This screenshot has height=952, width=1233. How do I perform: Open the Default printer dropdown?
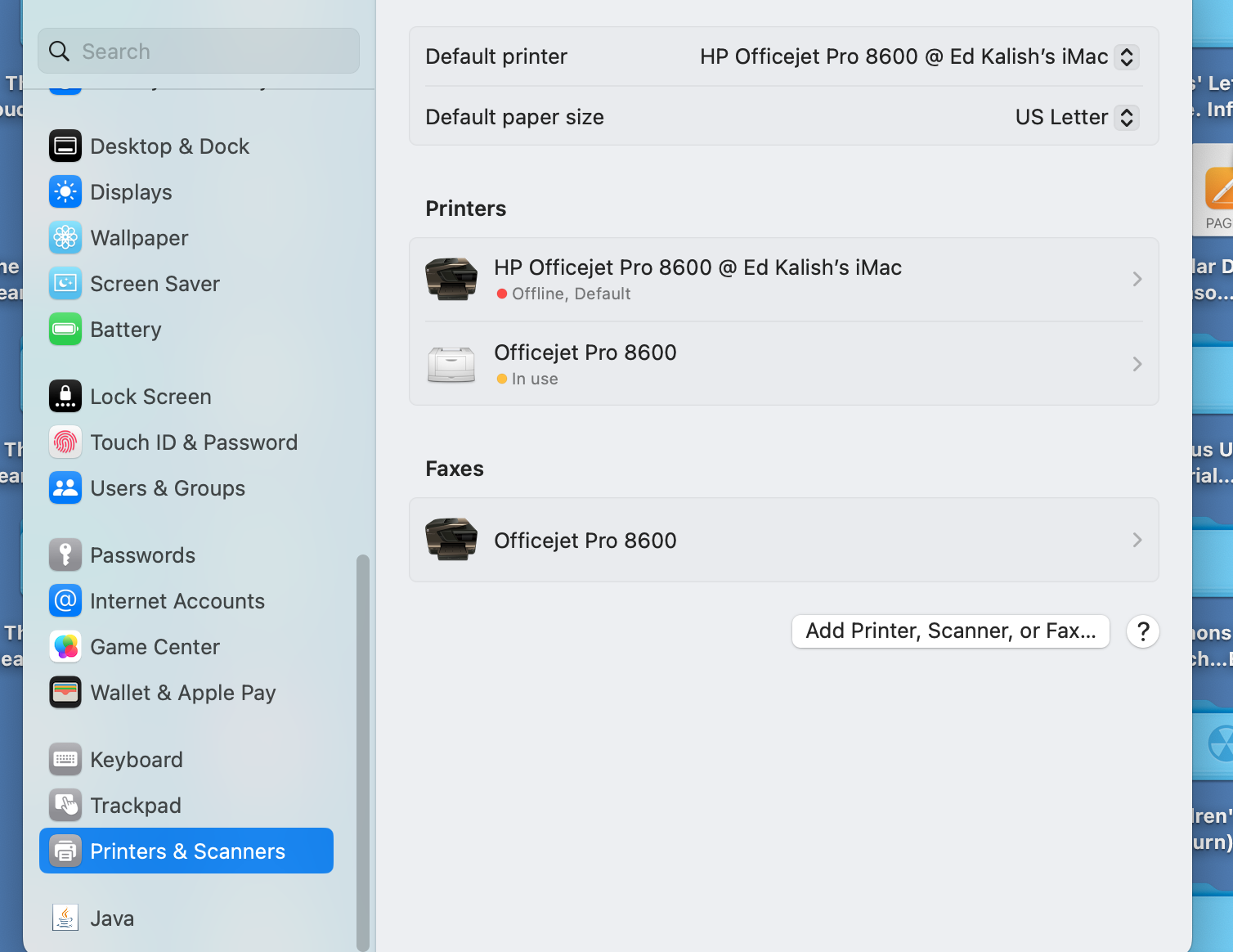(919, 56)
